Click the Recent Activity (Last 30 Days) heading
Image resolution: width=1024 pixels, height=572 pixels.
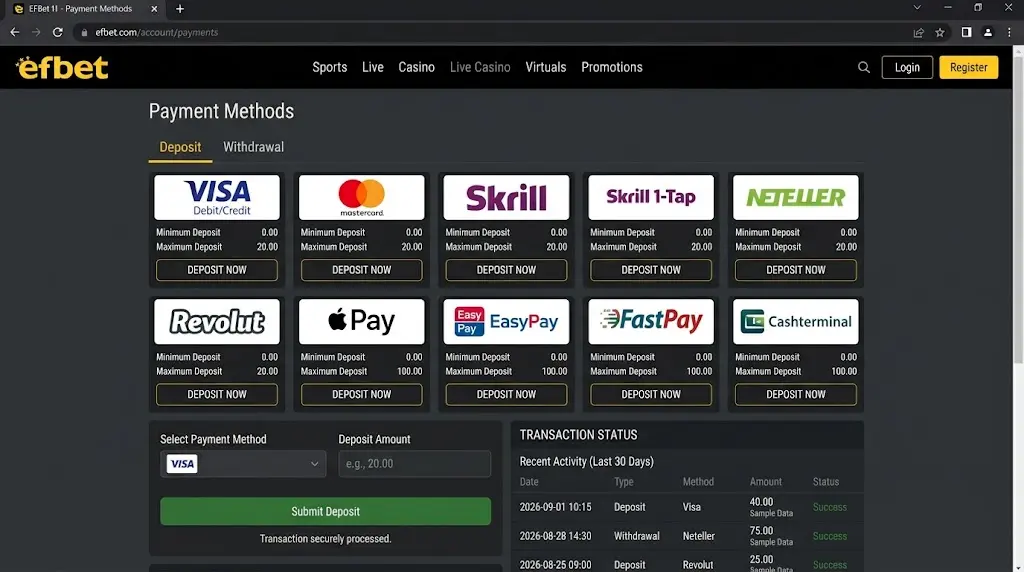click(586, 461)
